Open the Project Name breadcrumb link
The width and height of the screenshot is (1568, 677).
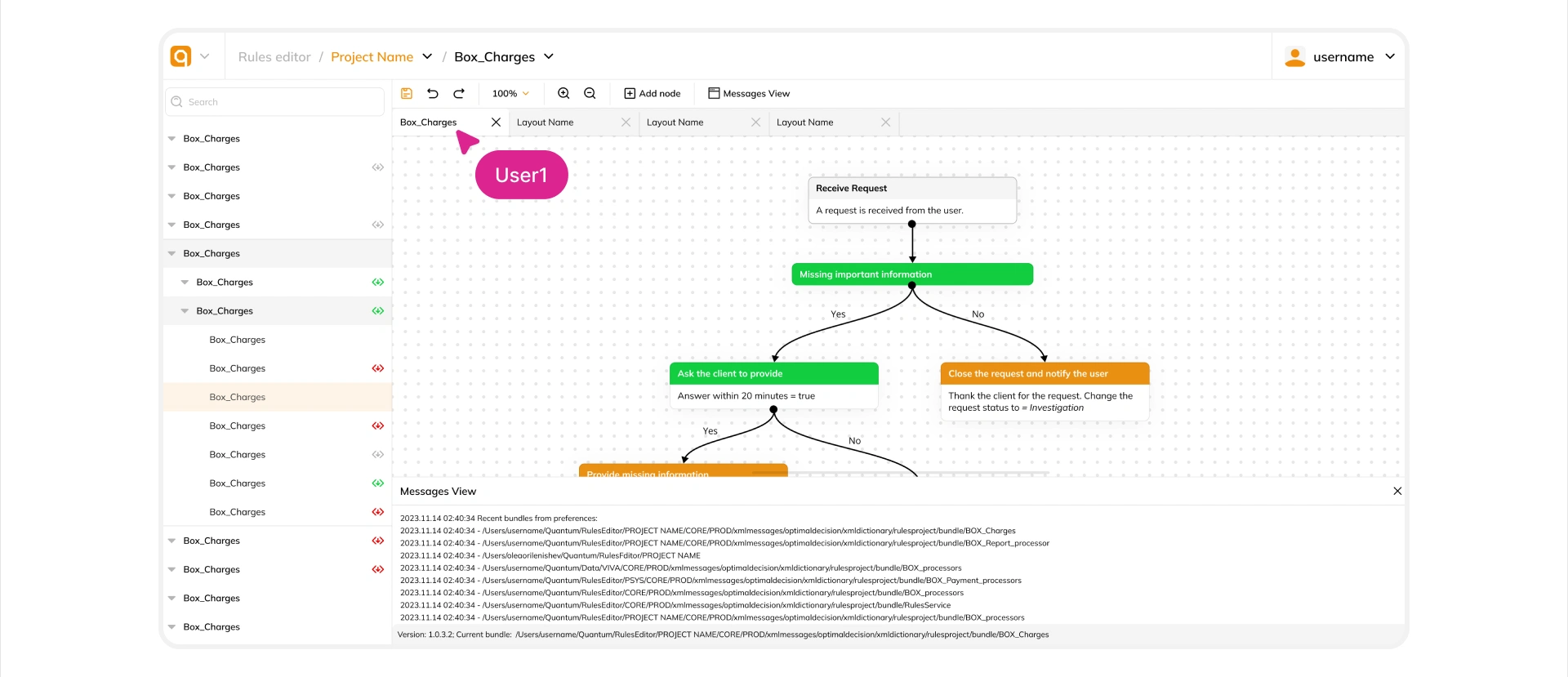coord(372,57)
